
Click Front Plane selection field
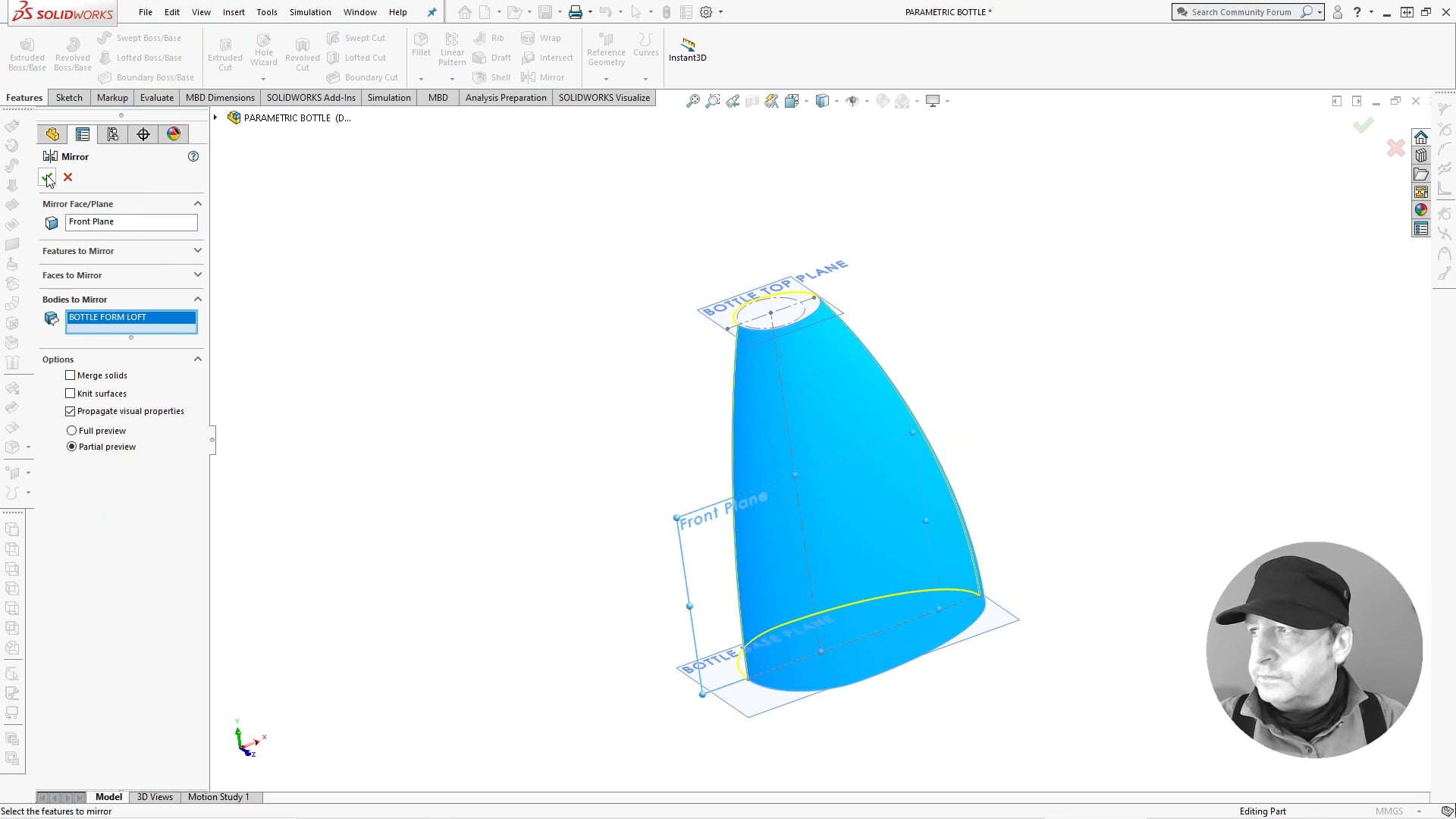[x=131, y=222]
